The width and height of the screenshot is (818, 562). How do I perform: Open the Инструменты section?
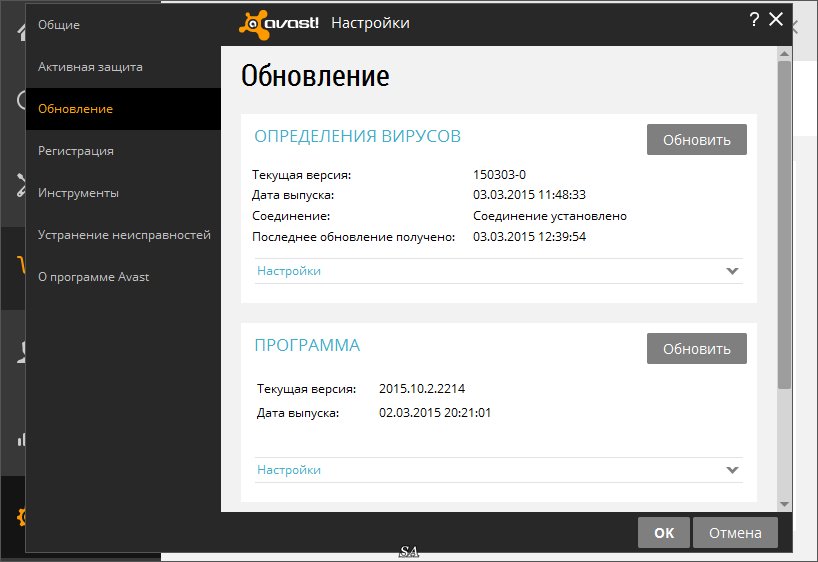pos(78,193)
